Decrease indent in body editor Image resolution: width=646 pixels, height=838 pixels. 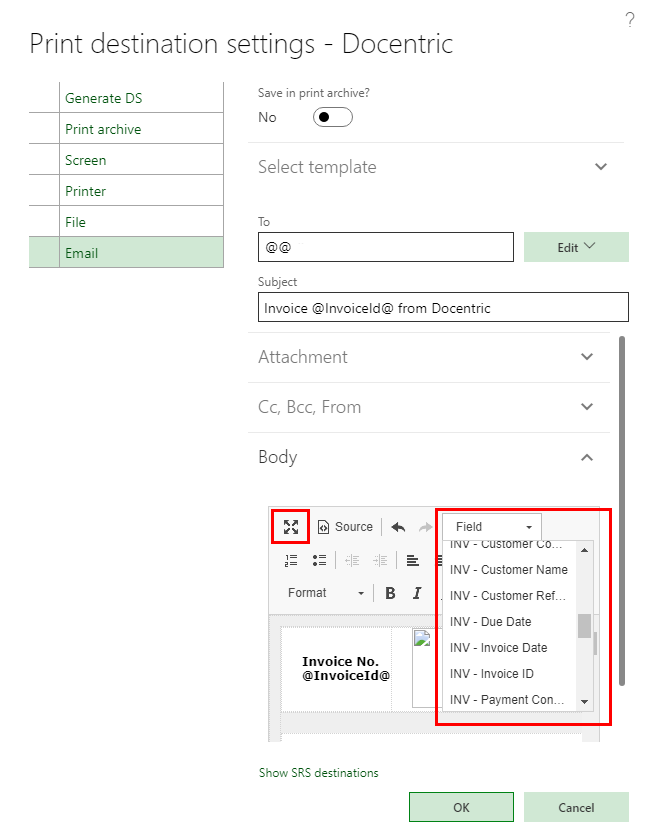click(352, 560)
